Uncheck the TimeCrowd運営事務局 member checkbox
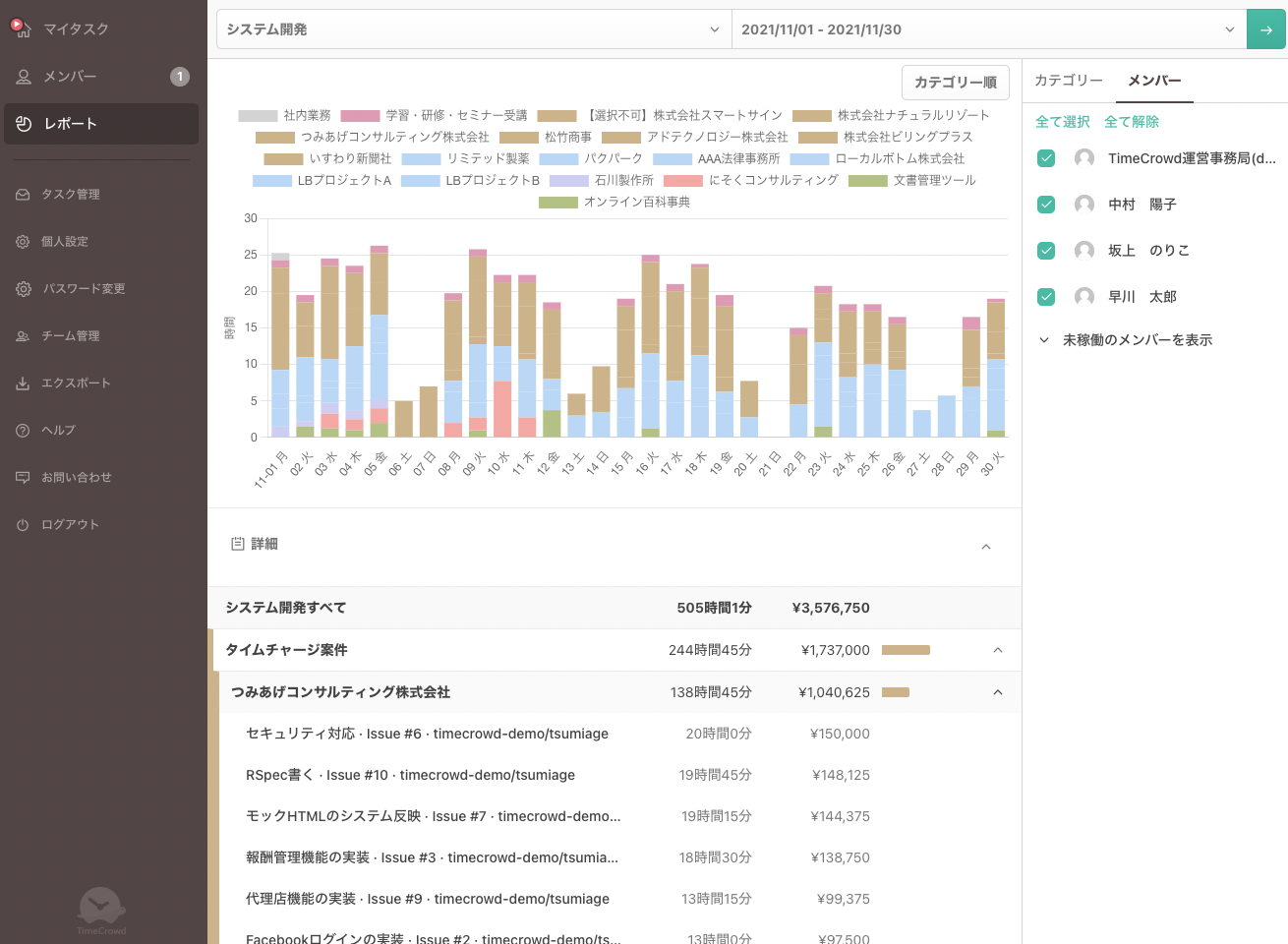The height and width of the screenshot is (944, 1288). [1046, 158]
